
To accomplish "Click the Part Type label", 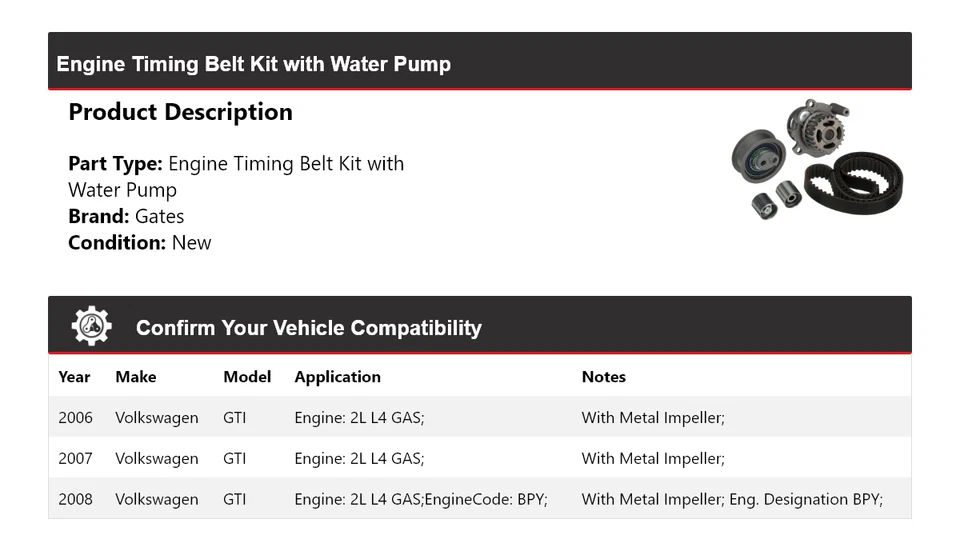I will 115,163.
